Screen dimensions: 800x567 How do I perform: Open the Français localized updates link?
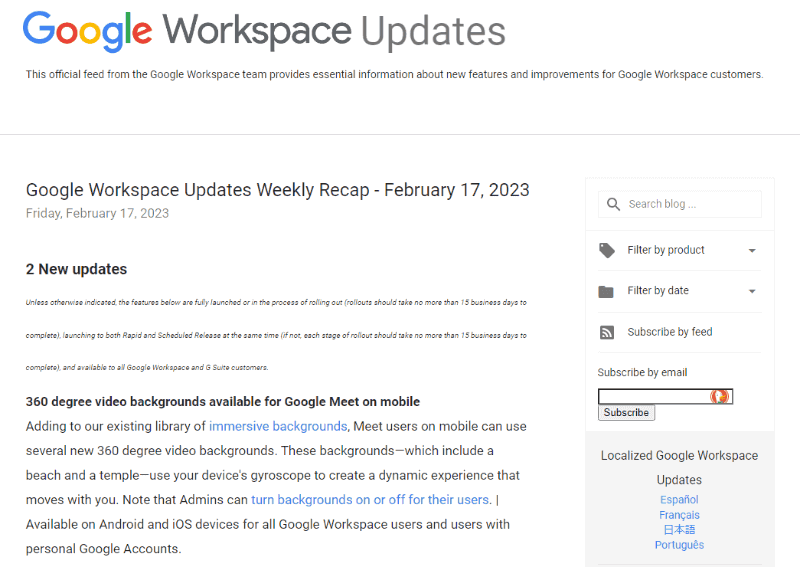tap(679, 515)
